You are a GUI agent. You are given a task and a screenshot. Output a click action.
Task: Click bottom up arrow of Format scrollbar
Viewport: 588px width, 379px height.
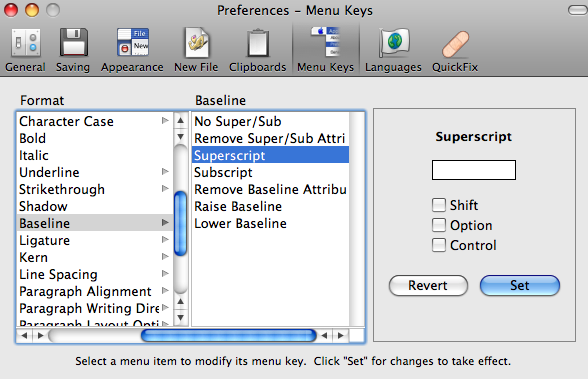click(181, 301)
